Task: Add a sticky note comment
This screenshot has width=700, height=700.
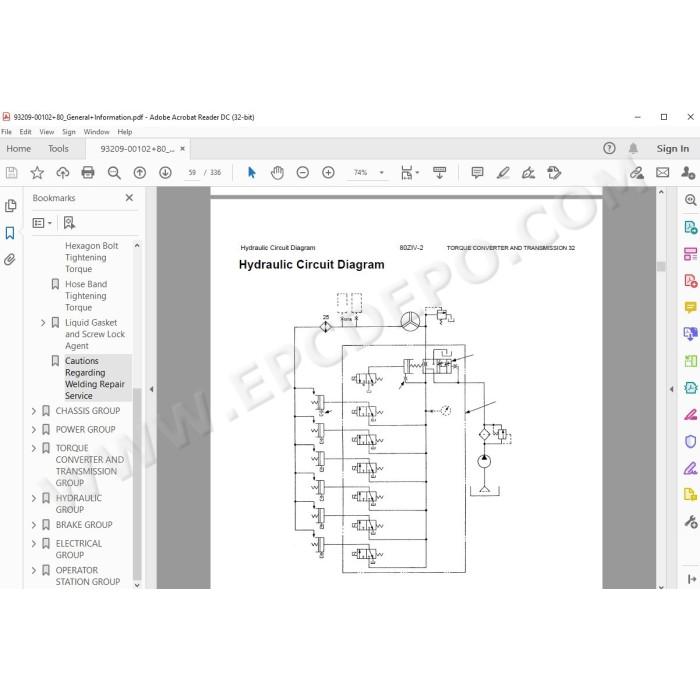Action: coord(477,173)
